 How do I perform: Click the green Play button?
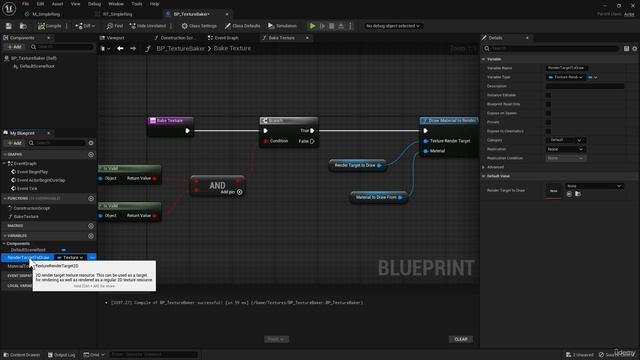click(x=312, y=26)
